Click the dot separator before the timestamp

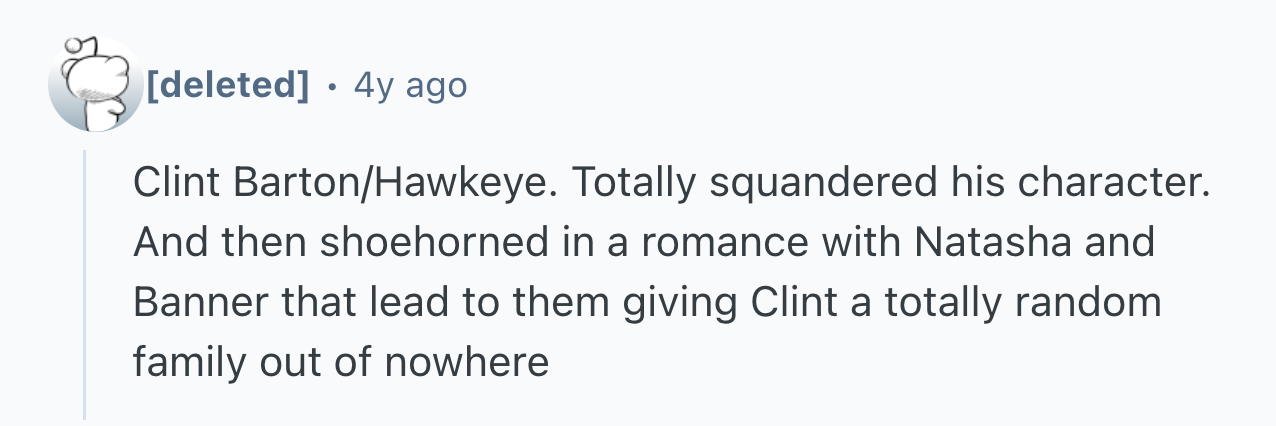332,86
